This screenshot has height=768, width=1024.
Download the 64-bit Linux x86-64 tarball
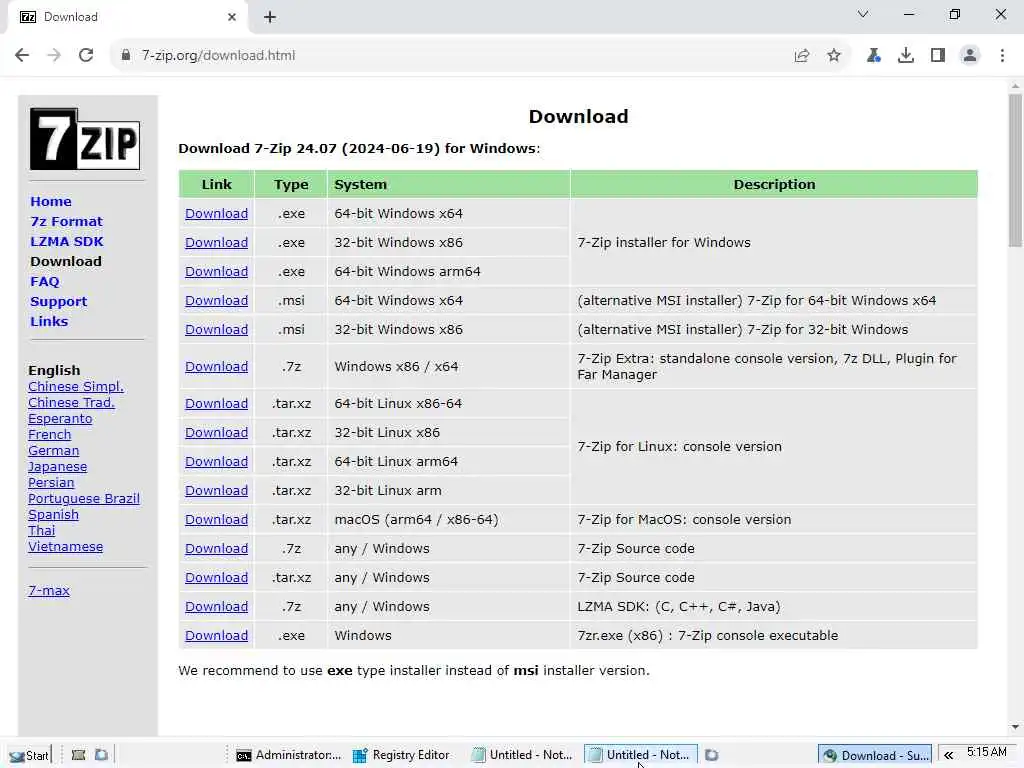216,404
